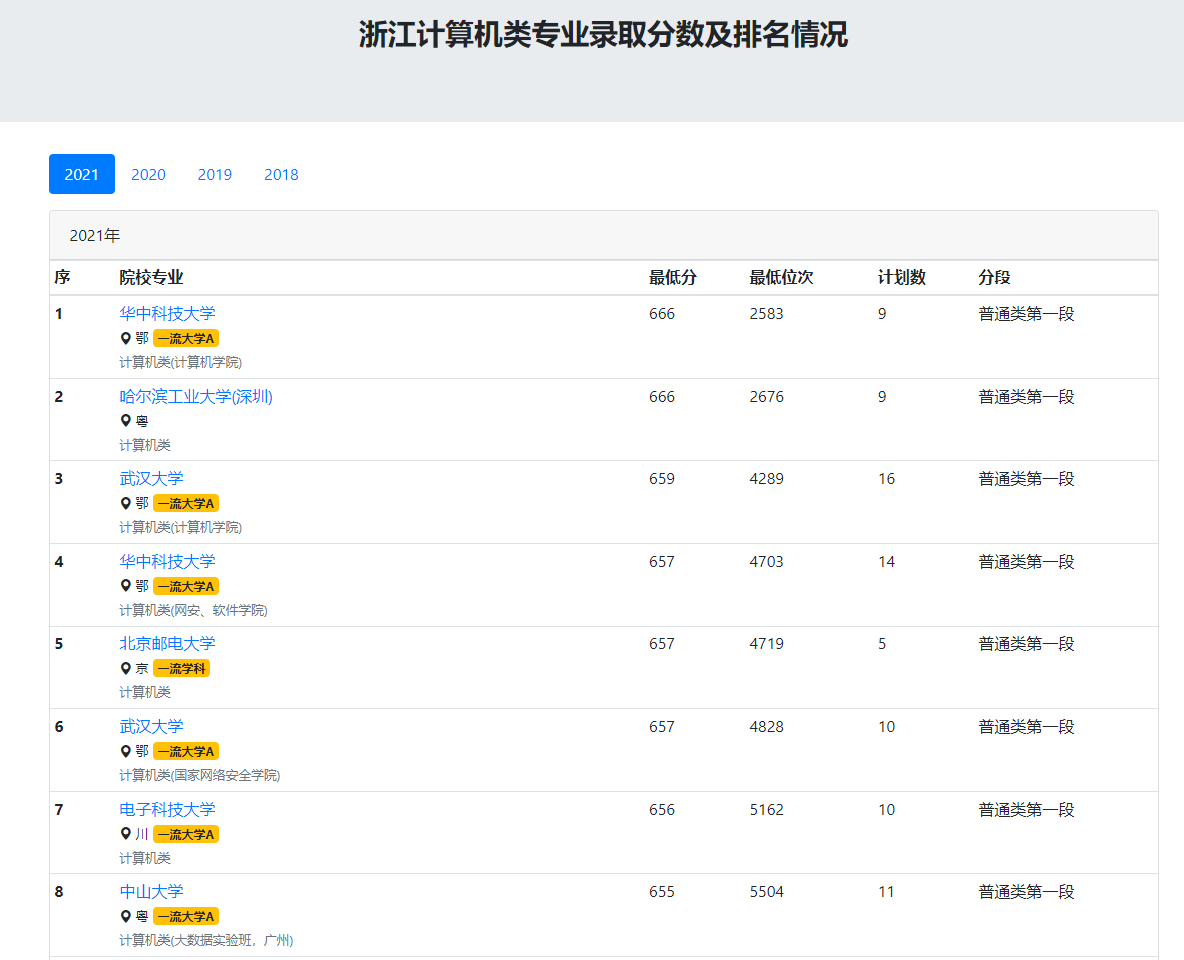
Task: Click lowest rank value 2583
Action: (766, 313)
